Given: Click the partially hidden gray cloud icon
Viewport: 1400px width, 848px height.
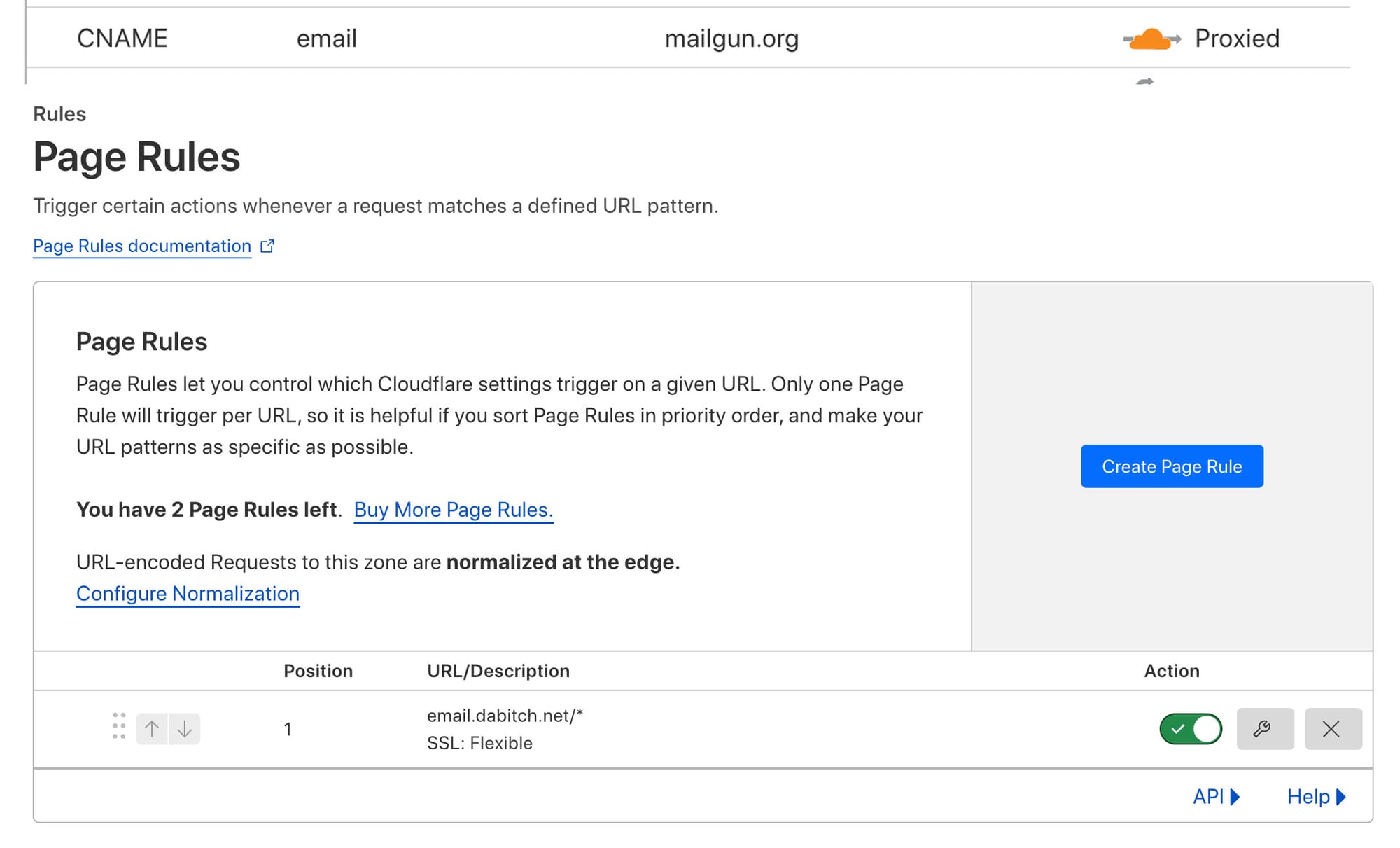Looking at the screenshot, I should [x=1144, y=81].
